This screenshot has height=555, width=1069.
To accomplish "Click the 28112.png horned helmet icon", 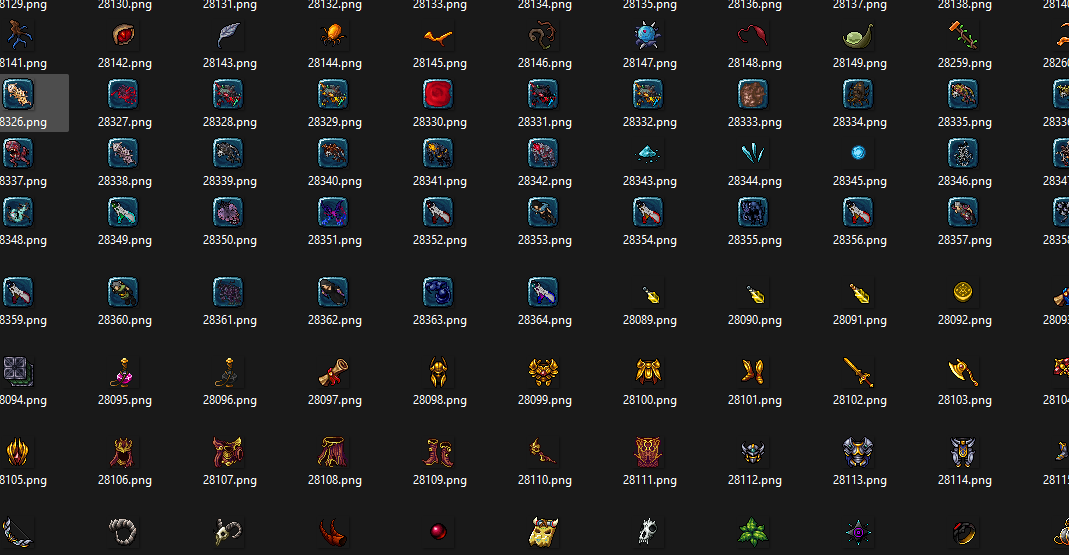I will (x=753, y=452).
